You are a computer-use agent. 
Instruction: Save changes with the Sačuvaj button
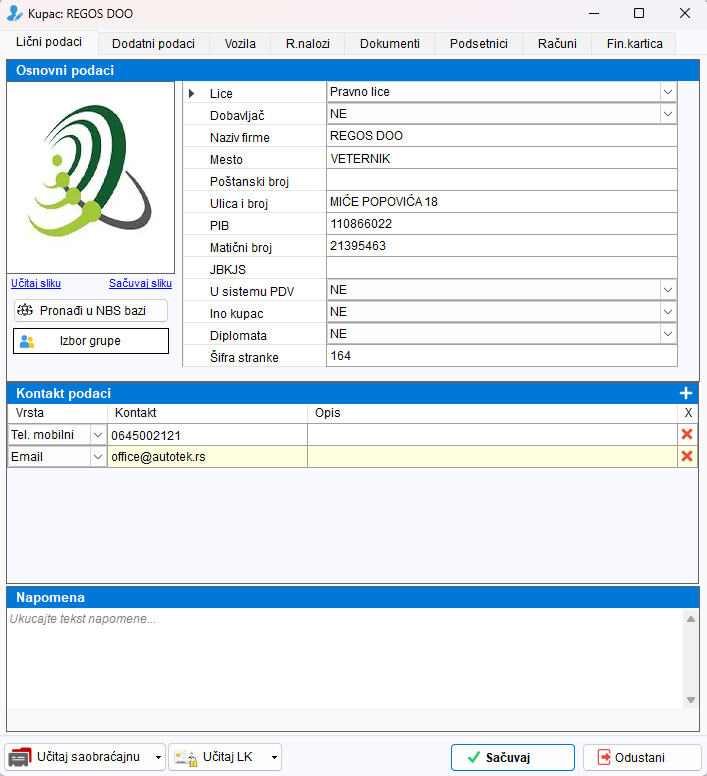(x=513, y=758)
